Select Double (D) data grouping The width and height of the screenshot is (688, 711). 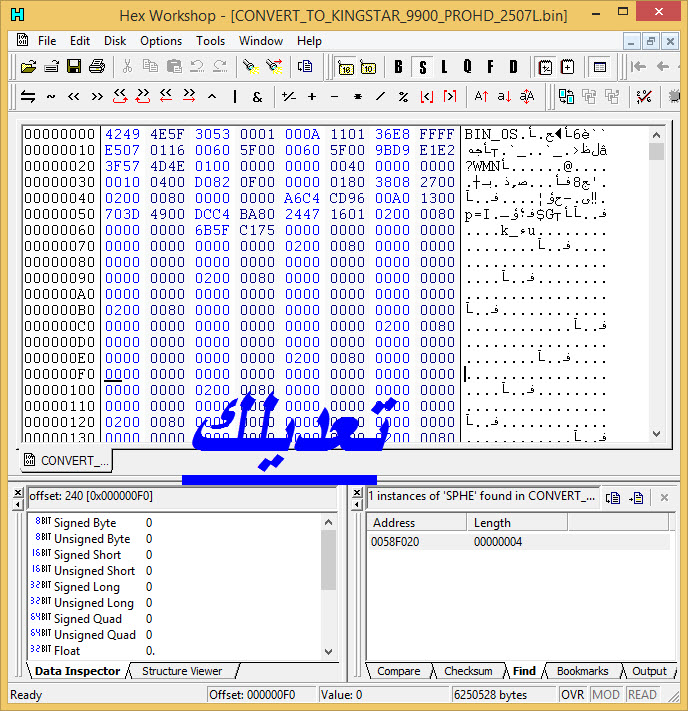click(513, 67)
